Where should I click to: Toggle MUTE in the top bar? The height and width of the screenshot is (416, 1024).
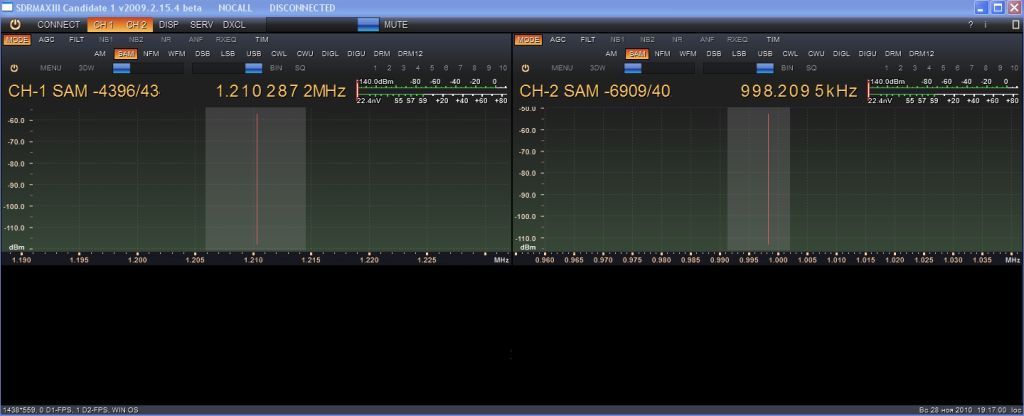coord(395,24)
